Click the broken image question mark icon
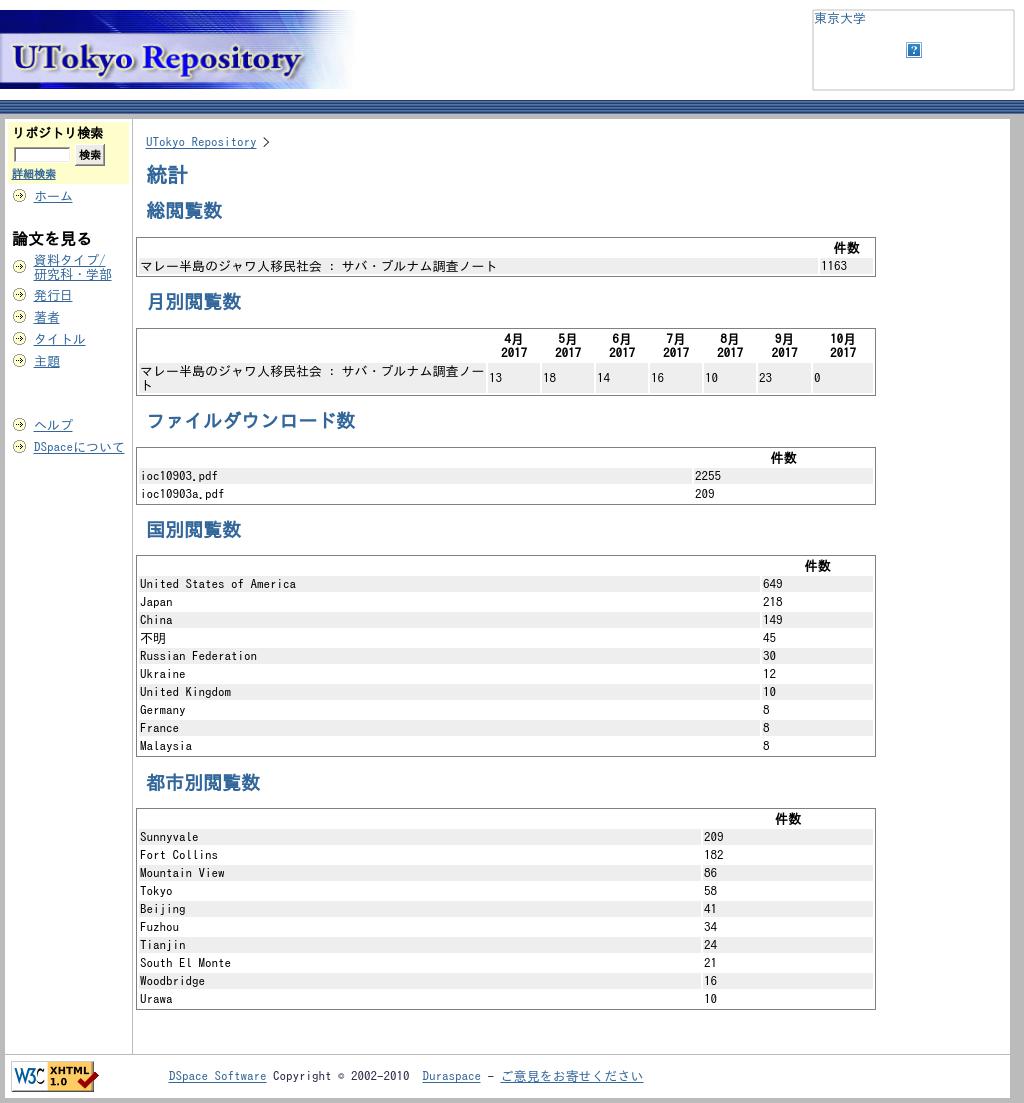The height and width of the screenshot is (1103, 1024). click(x=914, y=50)
